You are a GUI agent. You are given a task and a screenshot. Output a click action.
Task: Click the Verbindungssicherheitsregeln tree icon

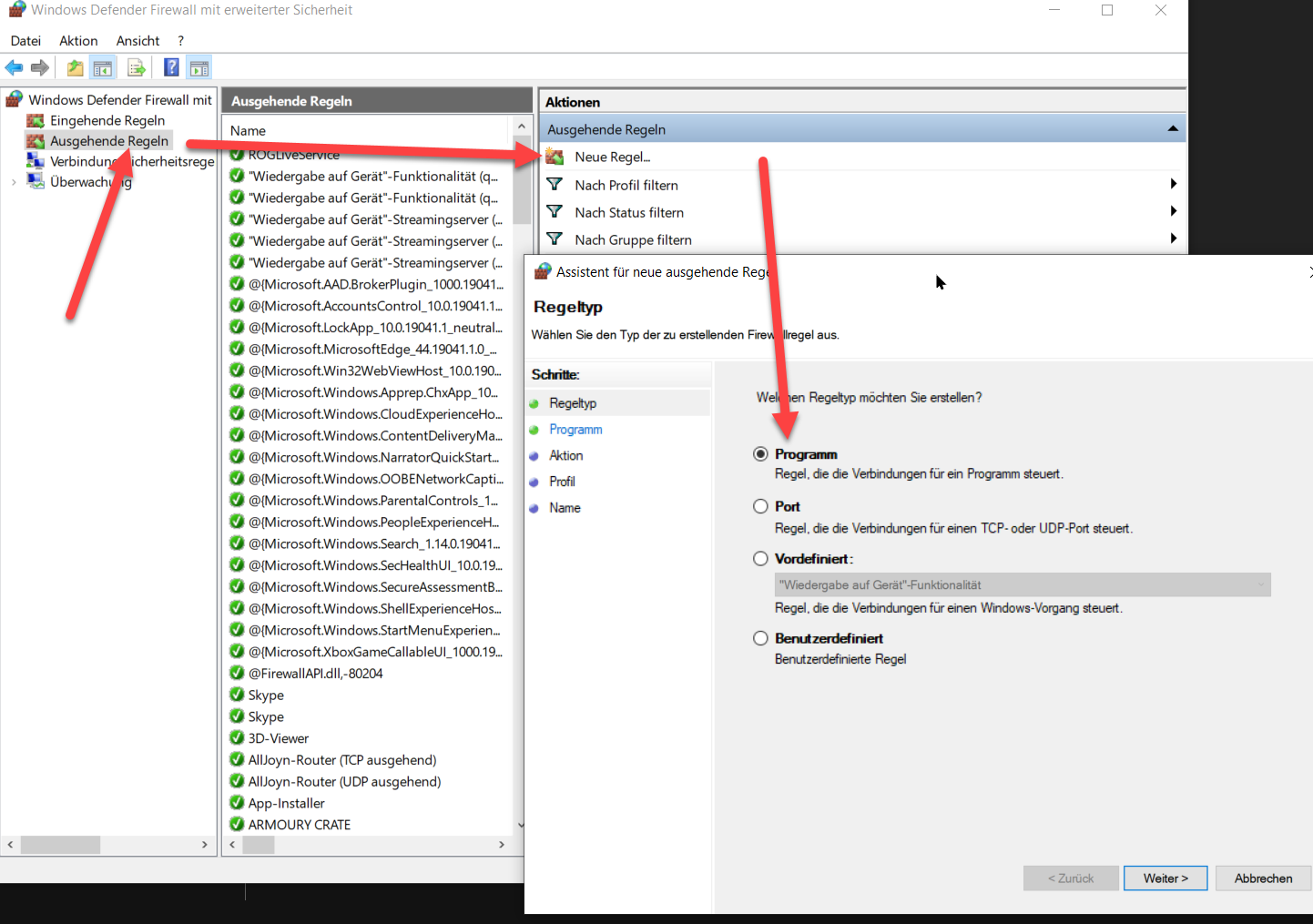[x=36, y=161]
